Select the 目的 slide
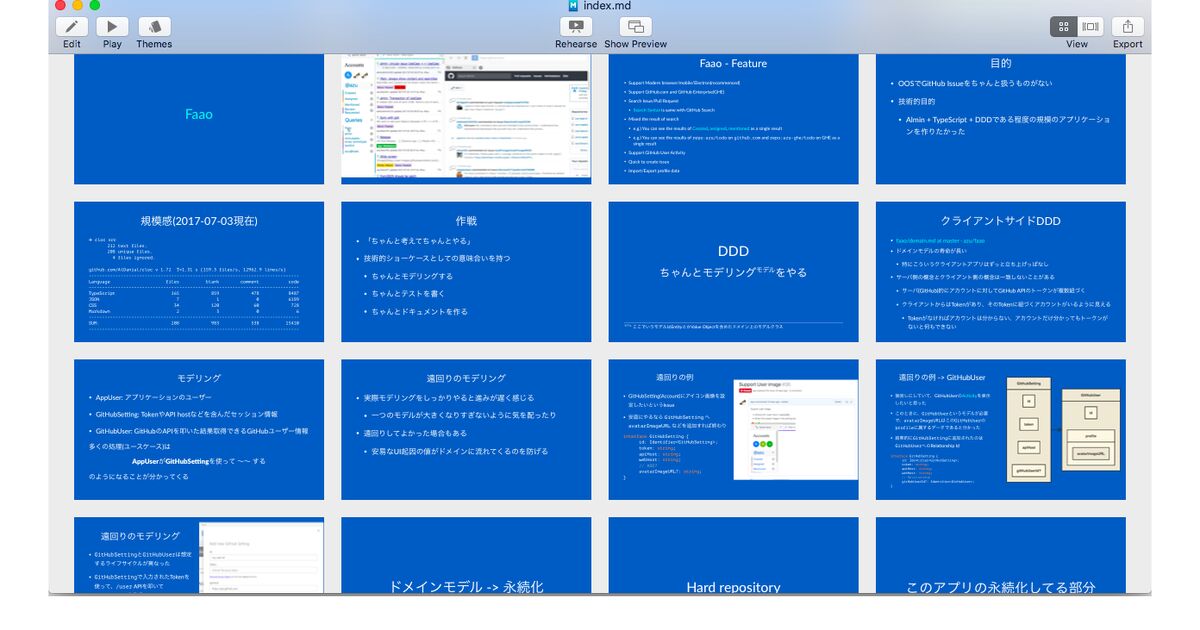This screenshot has width=1200, height=630. 1001,118
